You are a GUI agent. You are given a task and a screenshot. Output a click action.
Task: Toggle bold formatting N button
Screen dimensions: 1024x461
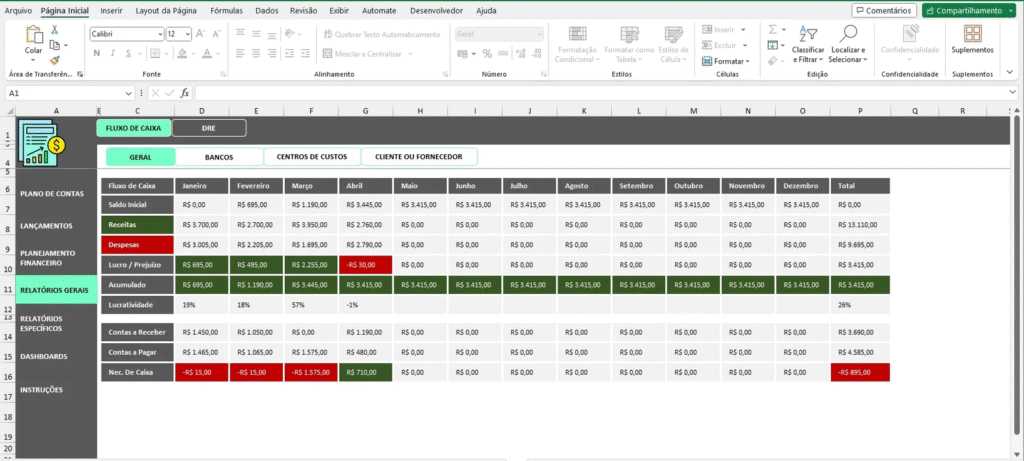[96, 54]
